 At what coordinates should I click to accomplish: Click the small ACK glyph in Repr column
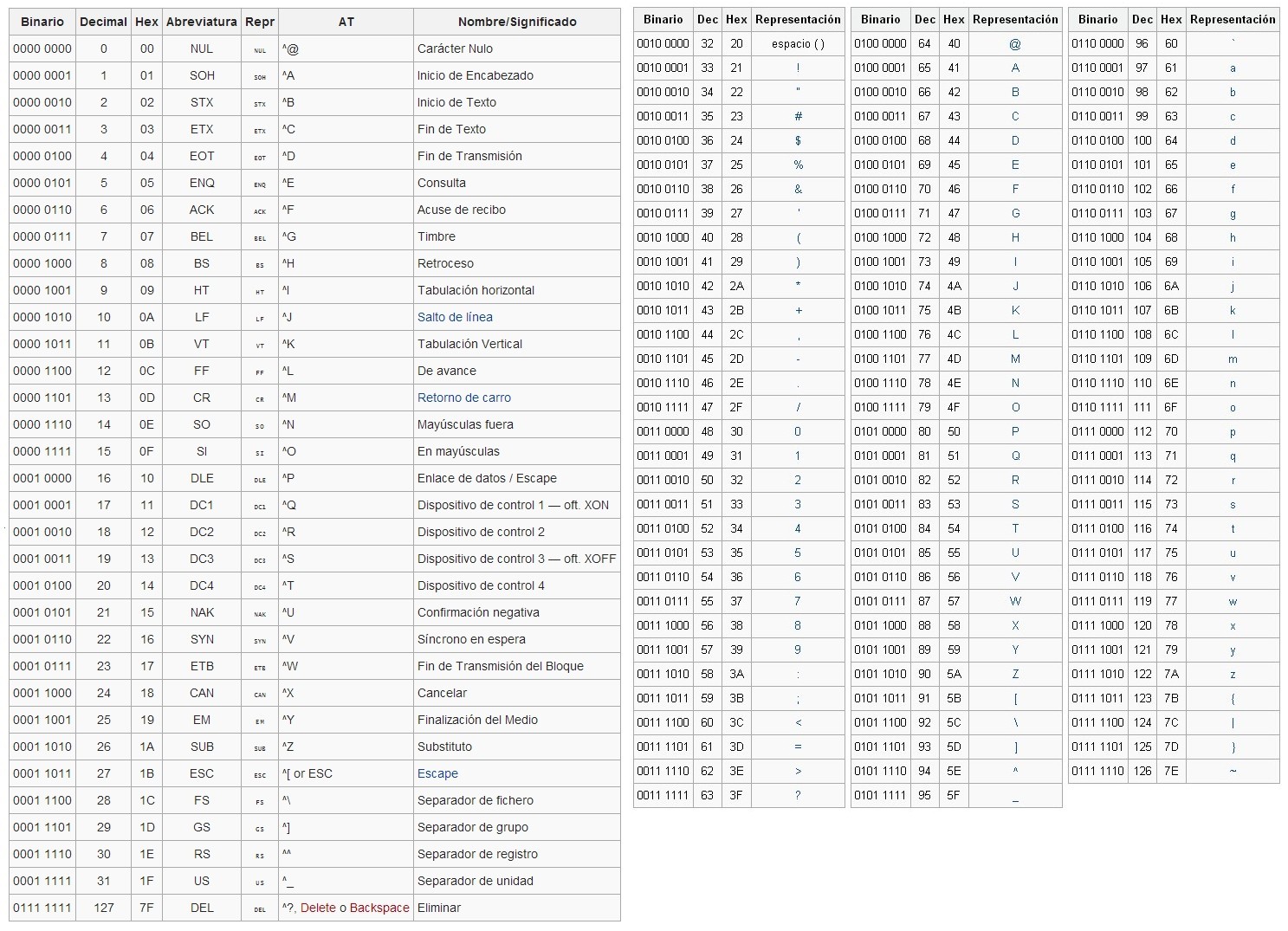260,211
